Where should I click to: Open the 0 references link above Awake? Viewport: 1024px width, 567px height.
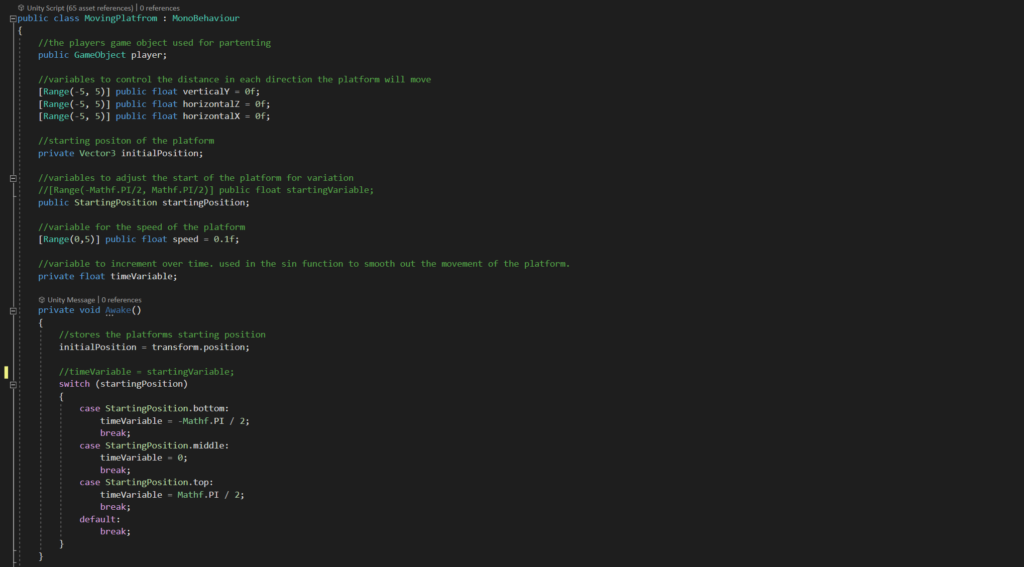[121, 300]
